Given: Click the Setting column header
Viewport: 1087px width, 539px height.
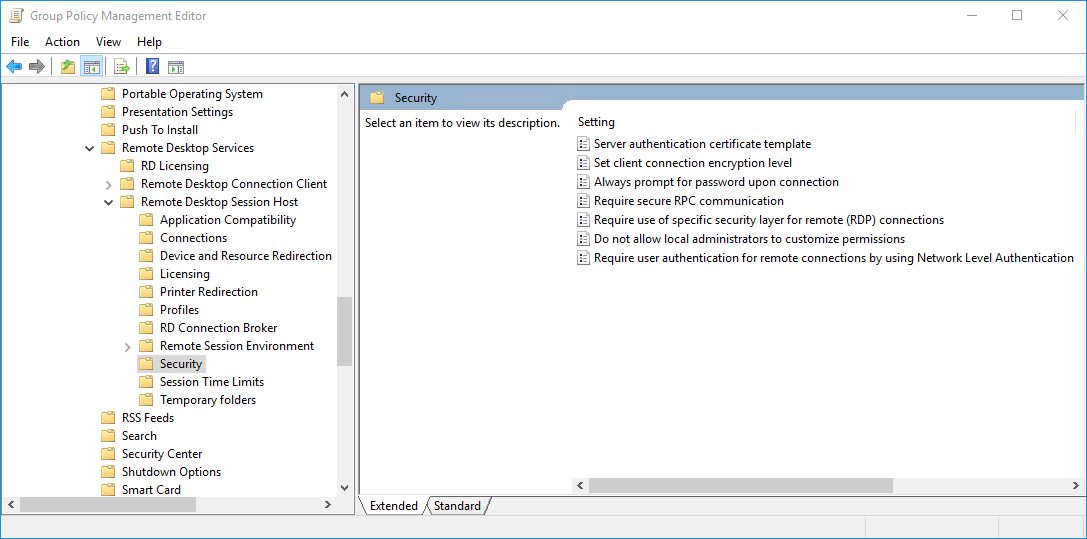Looking at the screenshot, I should [x=596, y=122].
